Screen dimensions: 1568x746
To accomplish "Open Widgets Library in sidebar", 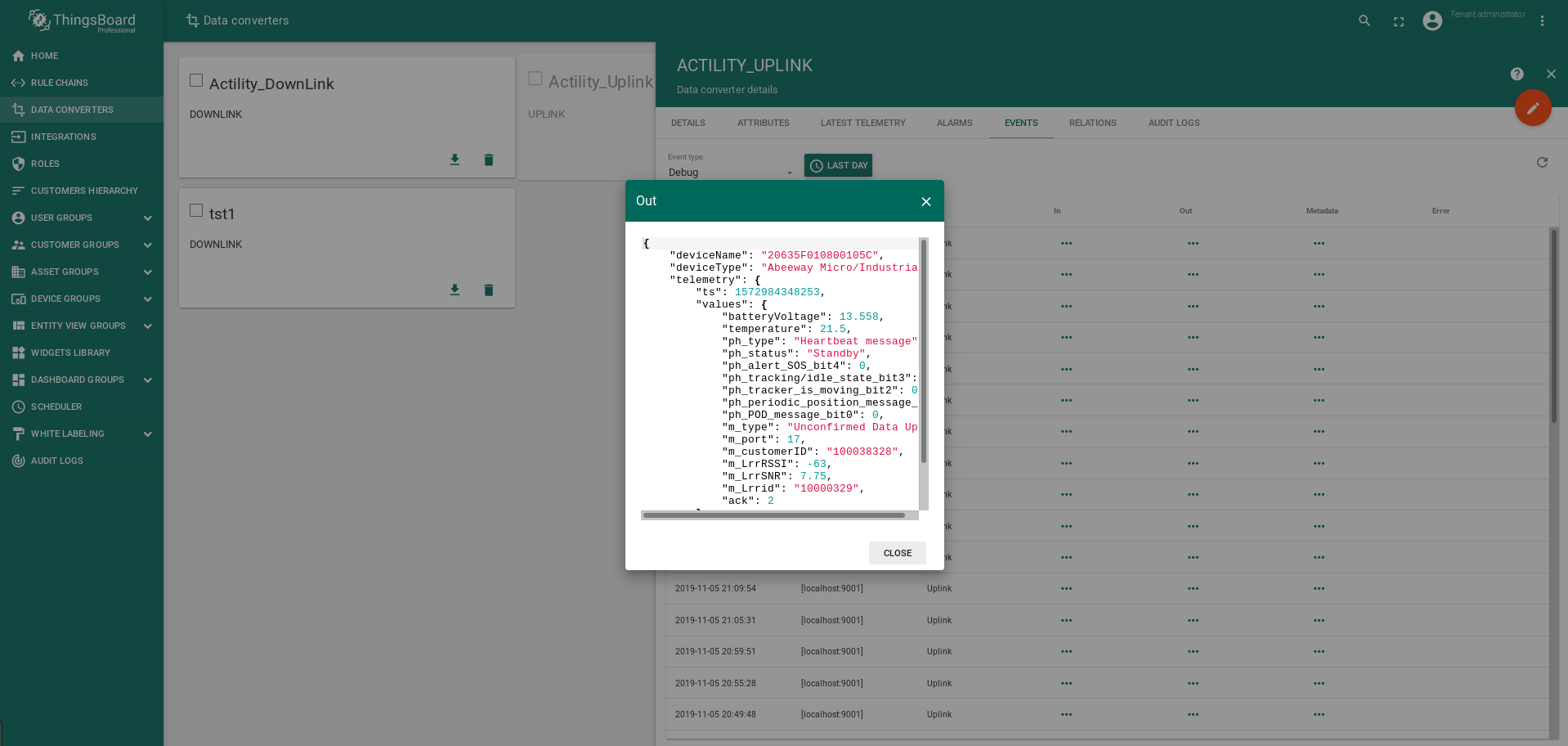I will click(x=82, y=353).
